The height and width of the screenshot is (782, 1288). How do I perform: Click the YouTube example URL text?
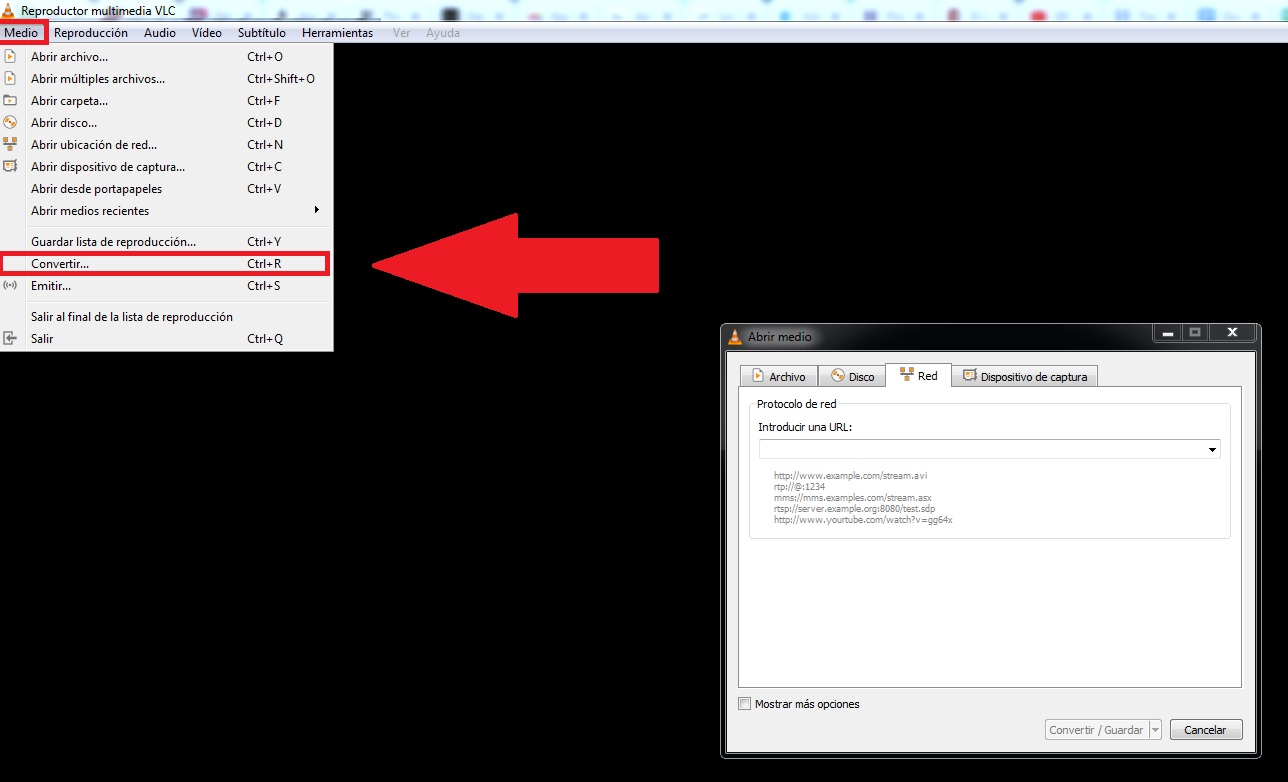[x=863, y=520]
